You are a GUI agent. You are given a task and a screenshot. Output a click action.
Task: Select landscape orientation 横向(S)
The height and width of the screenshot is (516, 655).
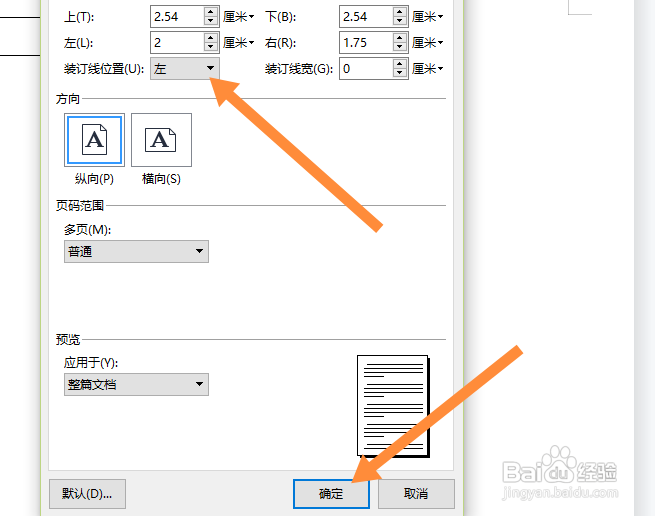161,140
